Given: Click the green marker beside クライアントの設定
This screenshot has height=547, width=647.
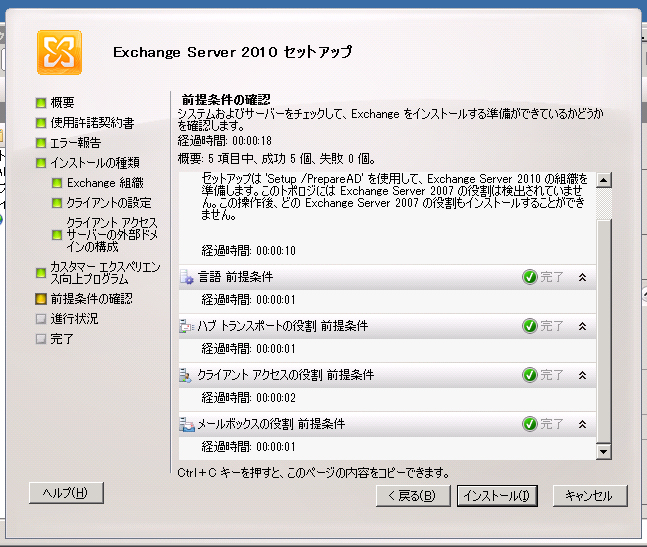Looking at the screenshot, I should tap(57, 203).
